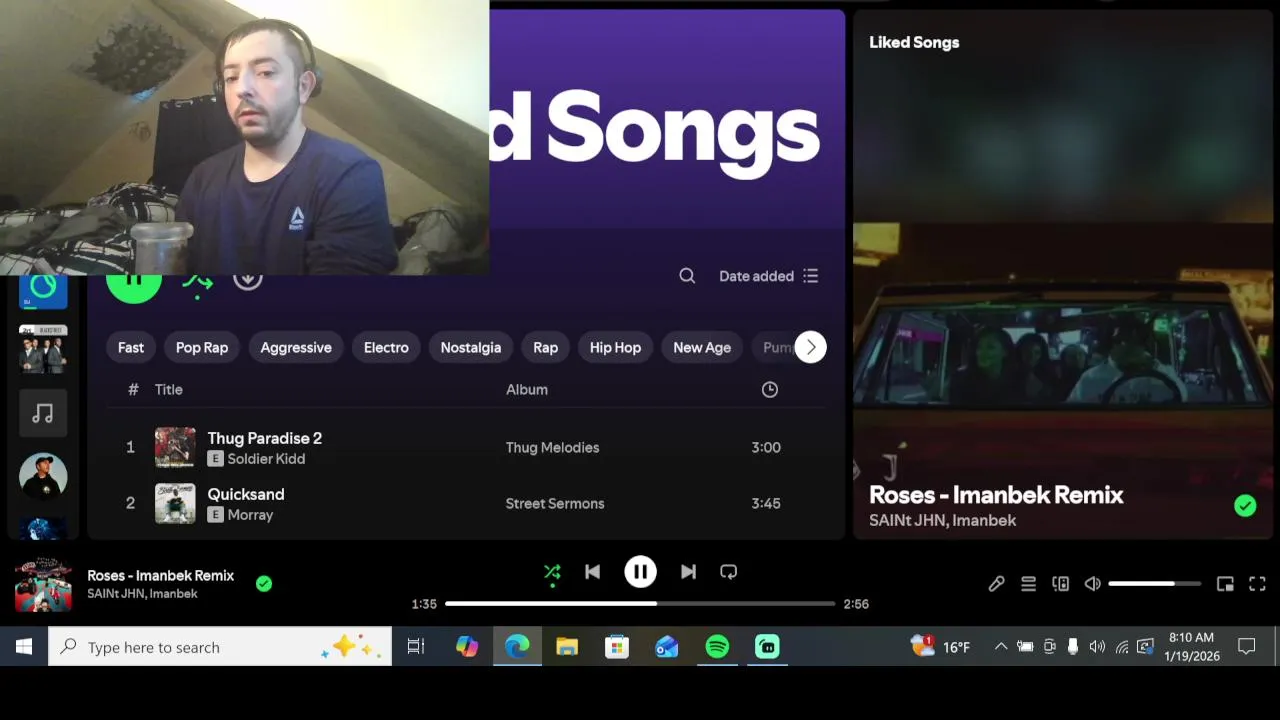Filter songs by Fast tag
Image resolution: width=1280 pixels, height=720 pixels.
point(131,348)
